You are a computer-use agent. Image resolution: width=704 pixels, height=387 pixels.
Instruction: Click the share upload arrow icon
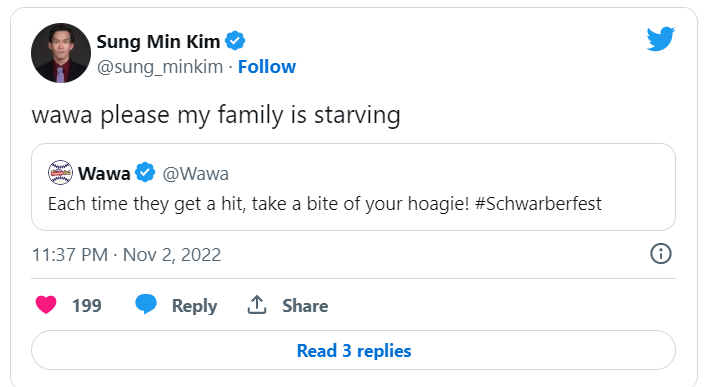click(x=257, y=305)
